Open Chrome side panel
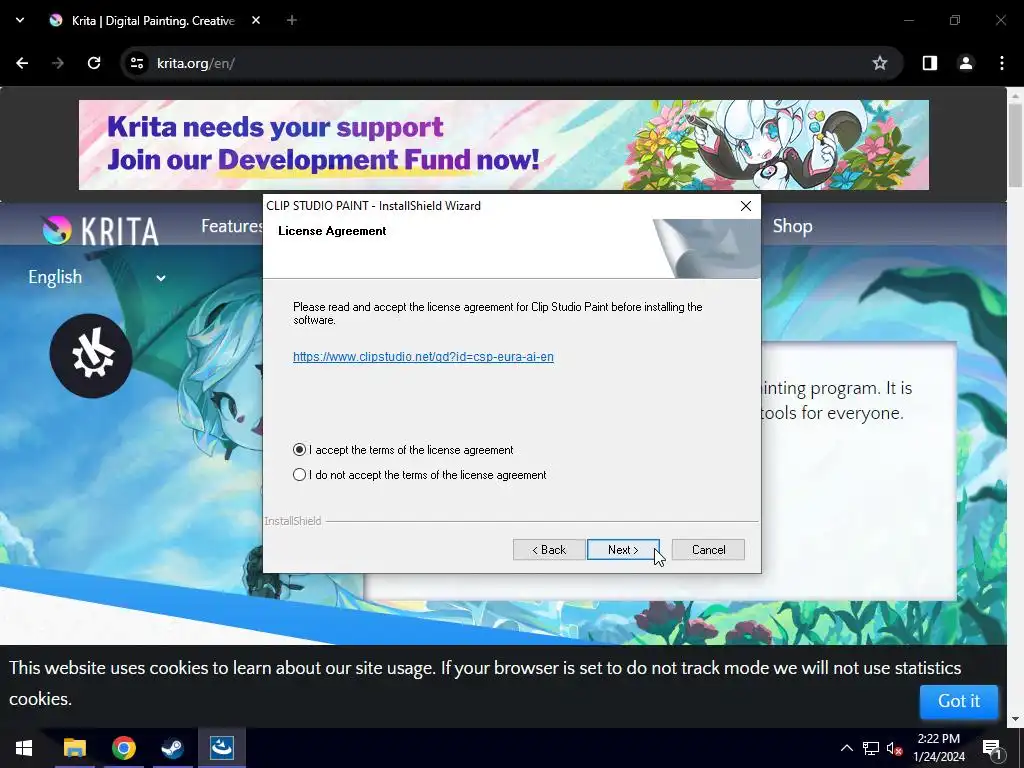The height and width of the screenshot is (768, 1024). [x=930, y=63]
